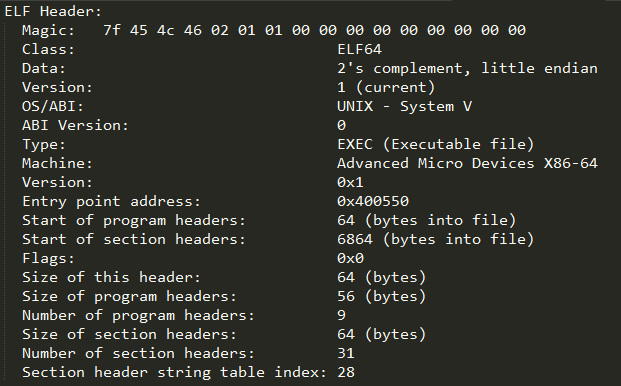
Task: Select the '56 (bytes)' program headers size
Action: 381,297
